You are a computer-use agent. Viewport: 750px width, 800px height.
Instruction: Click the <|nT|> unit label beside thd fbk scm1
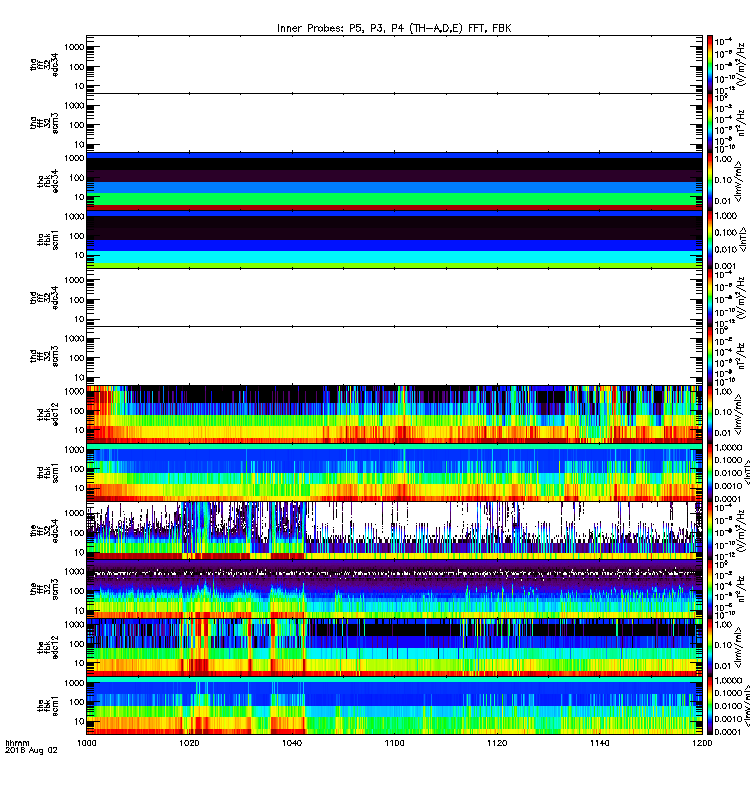745,472
